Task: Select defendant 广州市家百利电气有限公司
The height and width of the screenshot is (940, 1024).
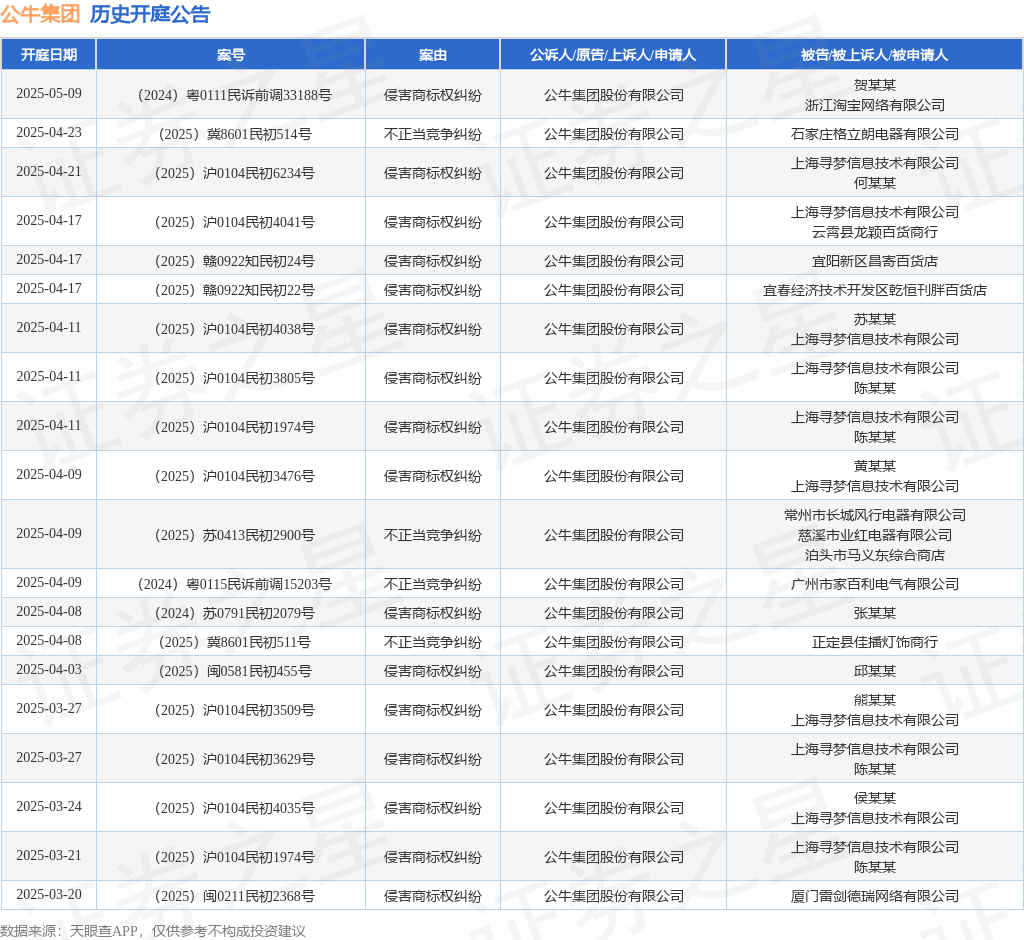Action: pyautogui.click(x=874, y=583)
